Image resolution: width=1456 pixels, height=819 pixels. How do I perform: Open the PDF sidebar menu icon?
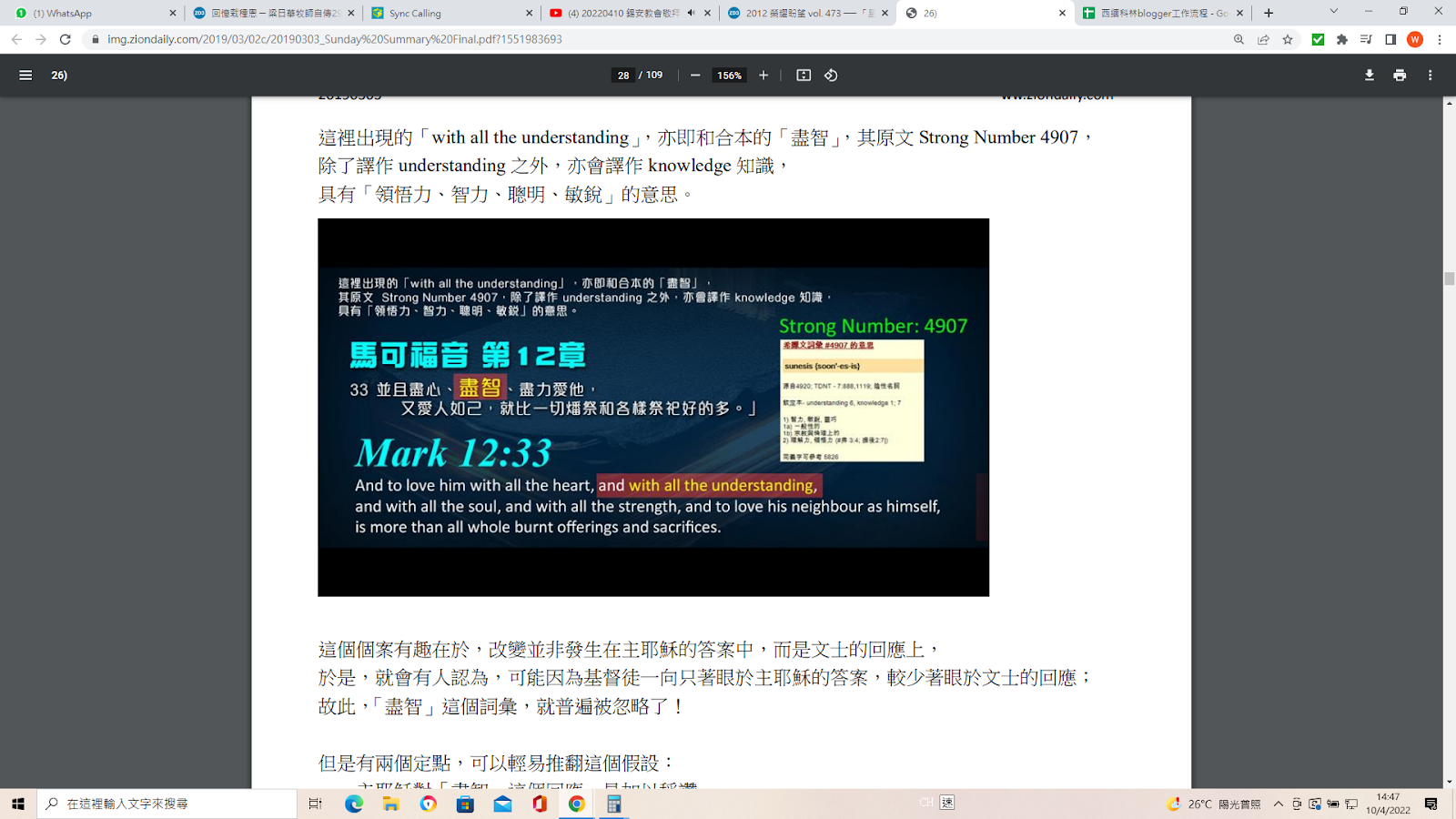25,76
